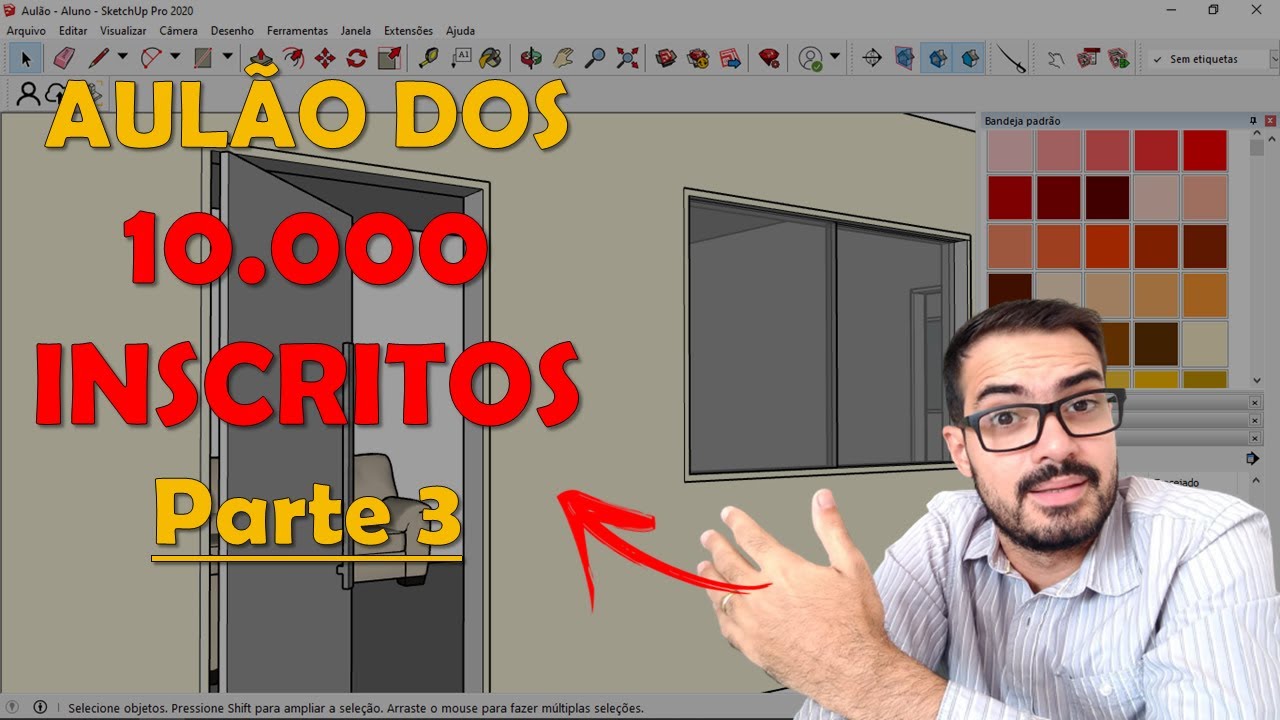1280x720 pixels.
Task: Click materials list scroll down arrow
Action: pyautogui.click(x=1257, y=380)
